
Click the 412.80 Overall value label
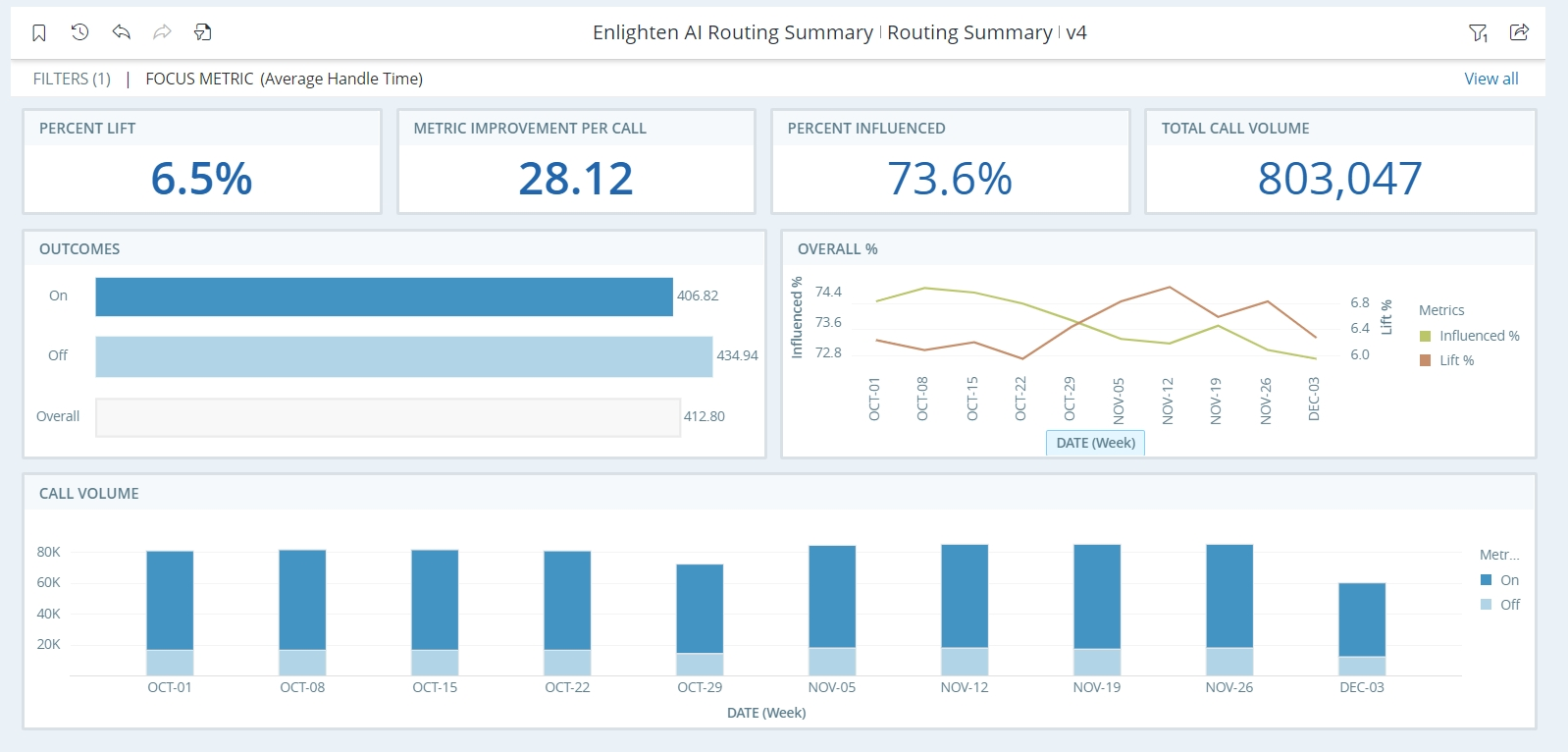[x=705, y=416]
